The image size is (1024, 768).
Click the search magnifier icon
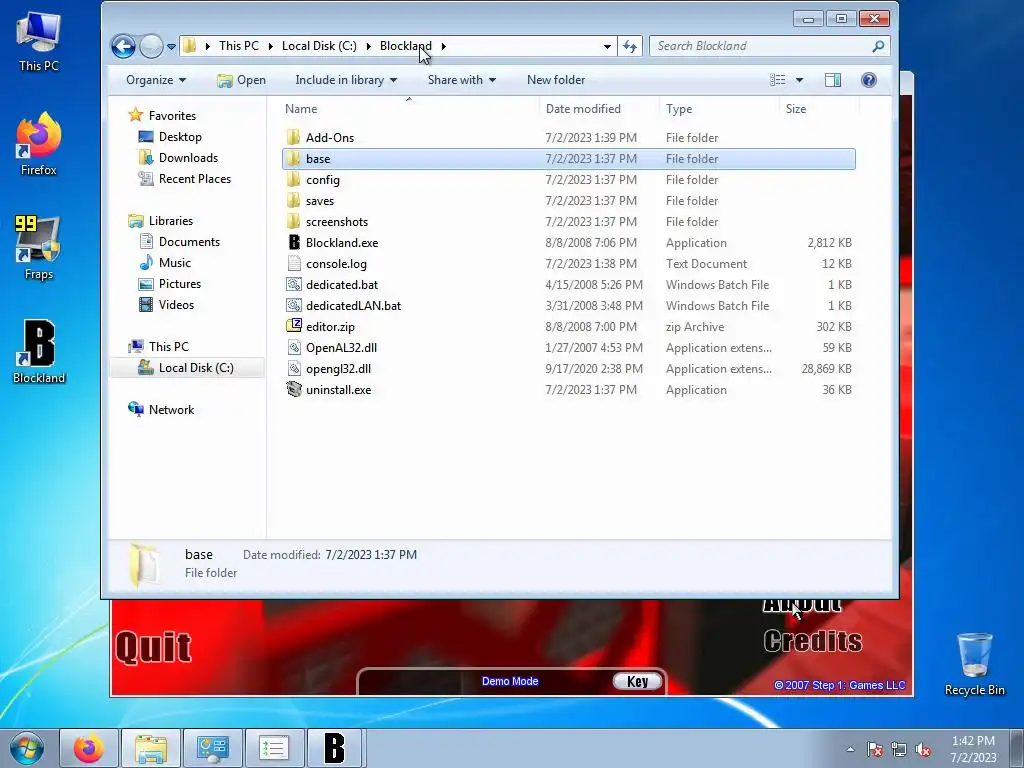[x=878, y=46]
